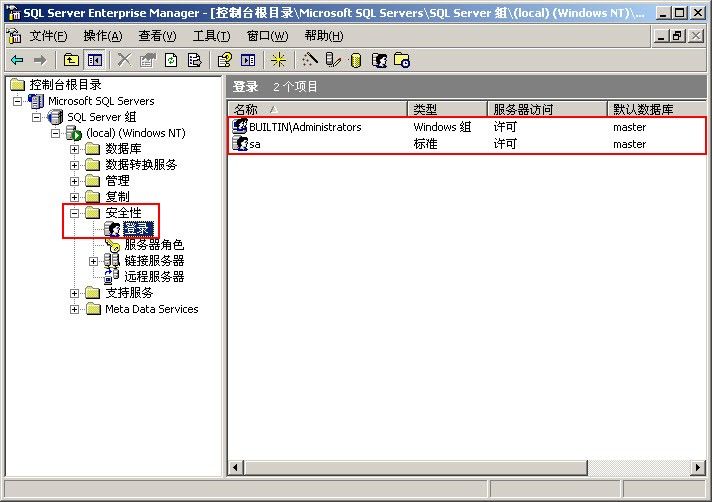Select the Meta Data Services label

click(x=152, y=309)
